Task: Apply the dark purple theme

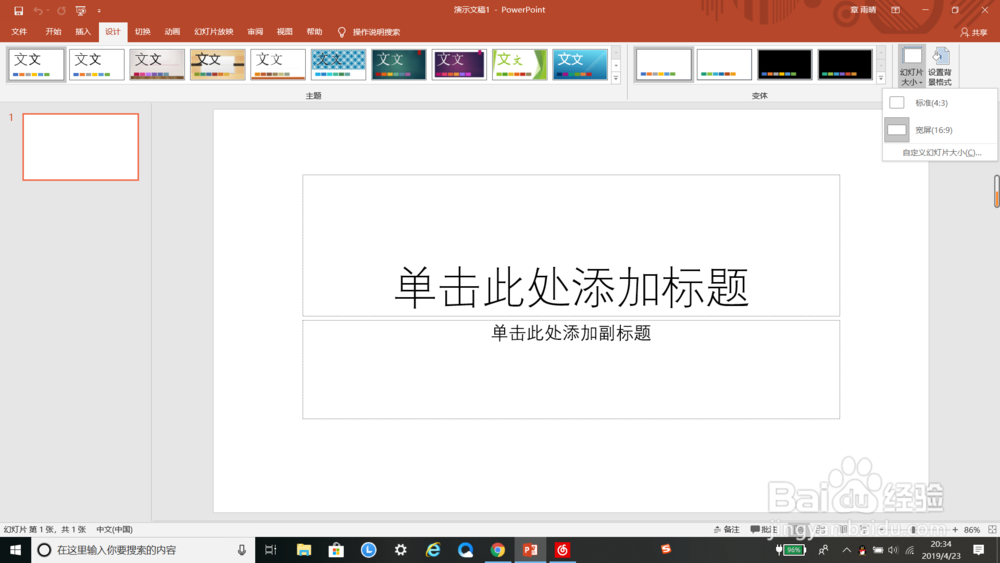Action: coord(459,64)
